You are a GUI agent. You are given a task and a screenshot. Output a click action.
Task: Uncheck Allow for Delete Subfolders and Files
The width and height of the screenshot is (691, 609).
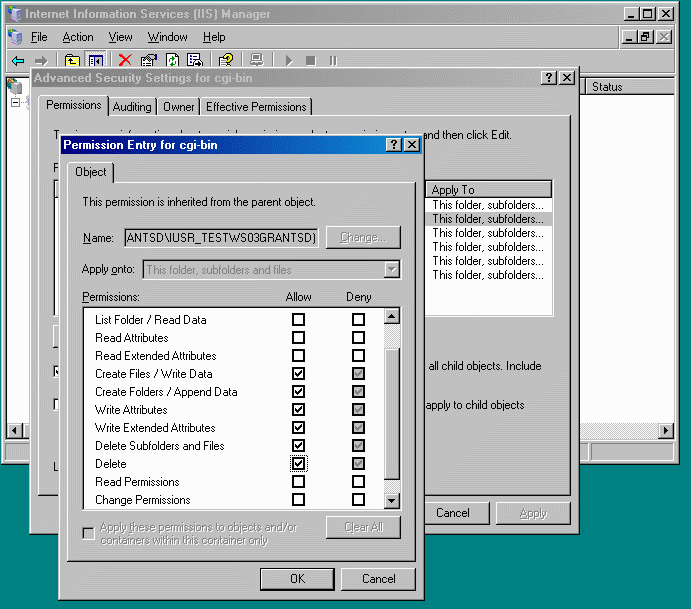pyautogui.click(x=298, y=446)
